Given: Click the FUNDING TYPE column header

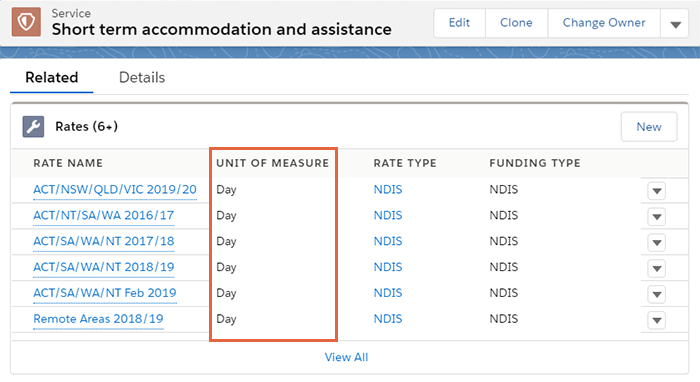Looking at the screenshot, I should [535, 163].
